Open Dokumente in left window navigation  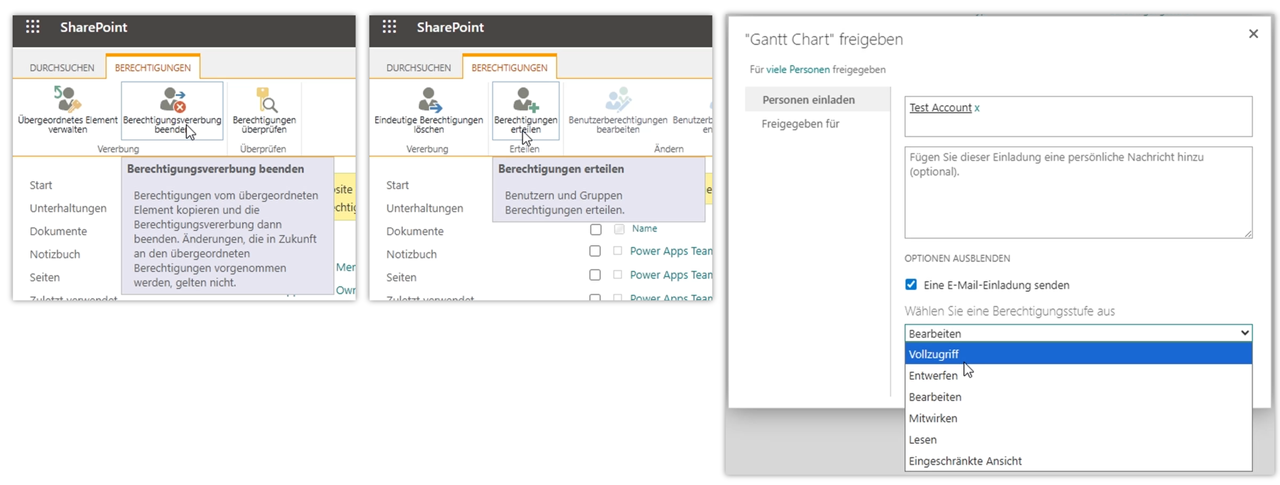click(x=58, y=231)
